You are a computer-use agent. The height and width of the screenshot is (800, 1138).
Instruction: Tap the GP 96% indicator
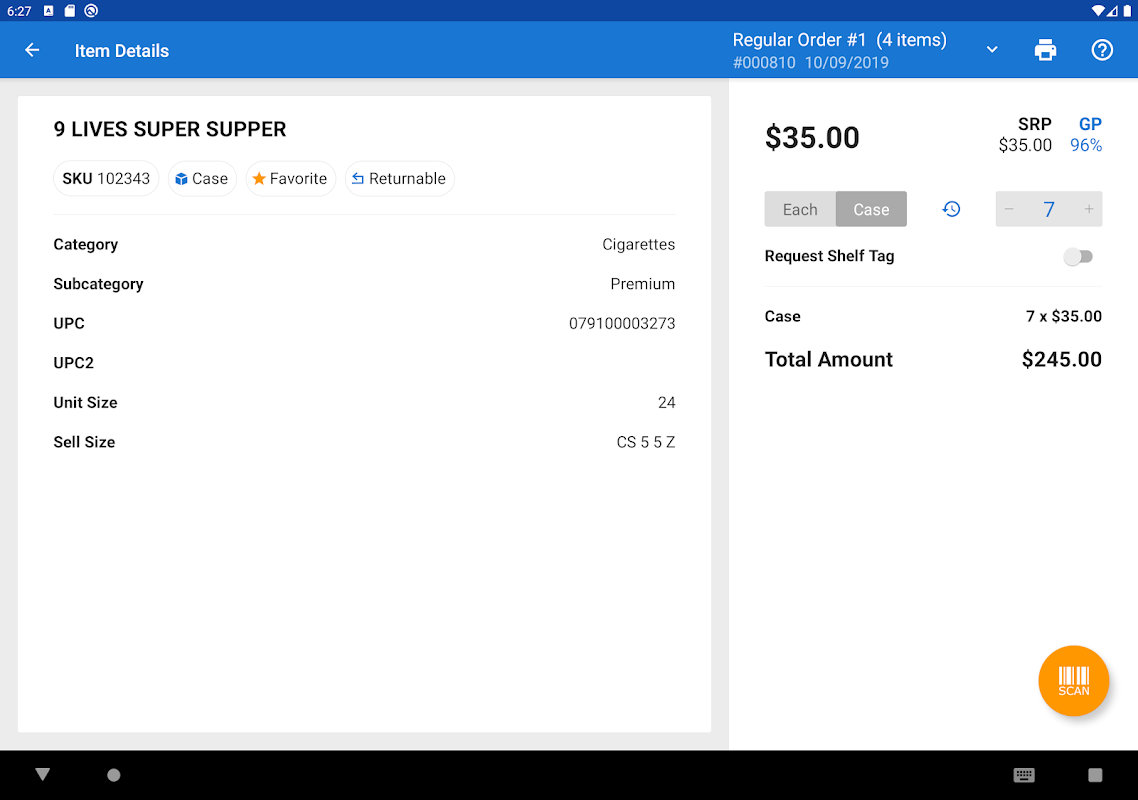1086,135
